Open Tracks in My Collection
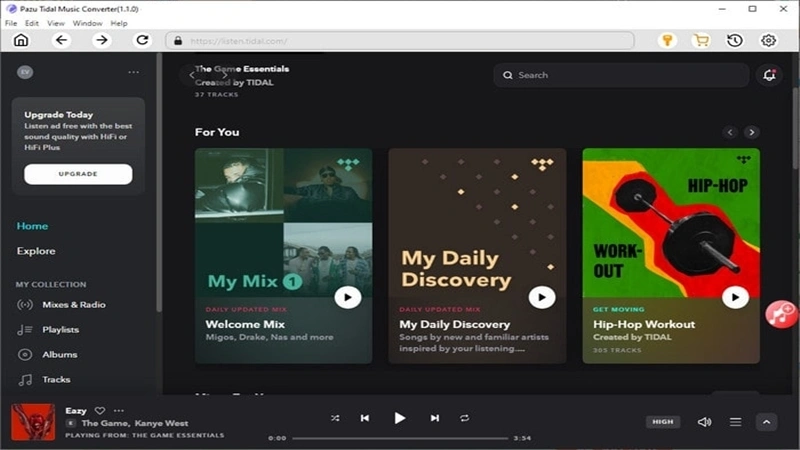Viewport: 800px width, 450px height. point(44,379)
